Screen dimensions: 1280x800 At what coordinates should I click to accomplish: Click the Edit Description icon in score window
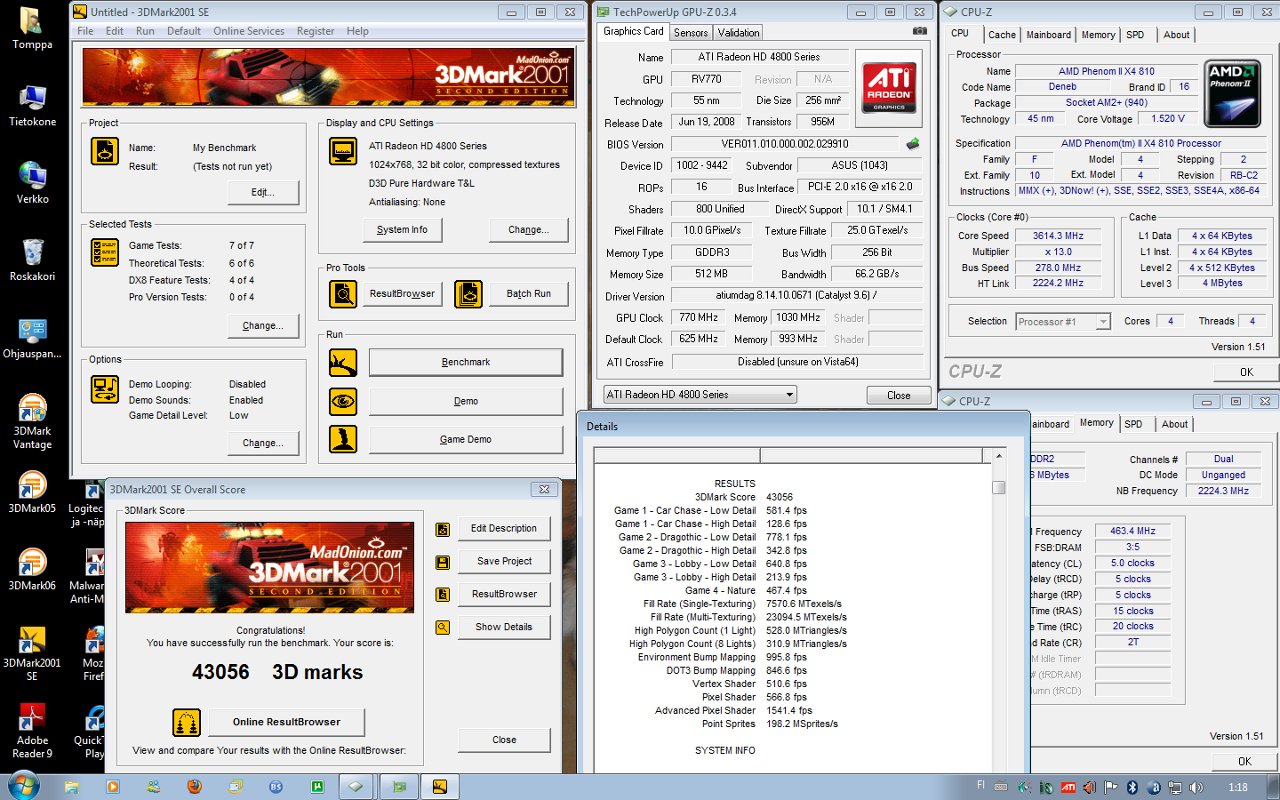click(x=443, y=529)
